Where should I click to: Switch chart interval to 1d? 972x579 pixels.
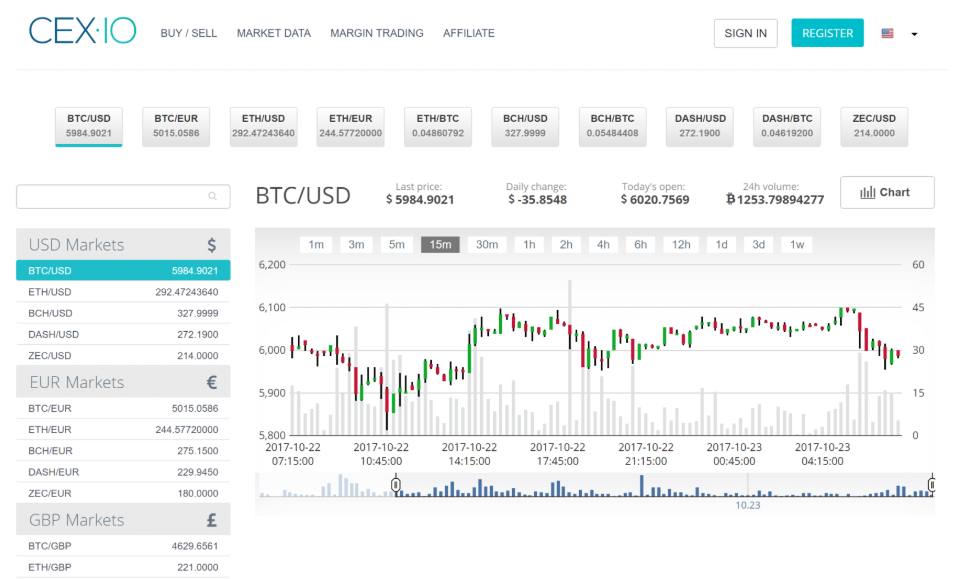pos(721,243)
